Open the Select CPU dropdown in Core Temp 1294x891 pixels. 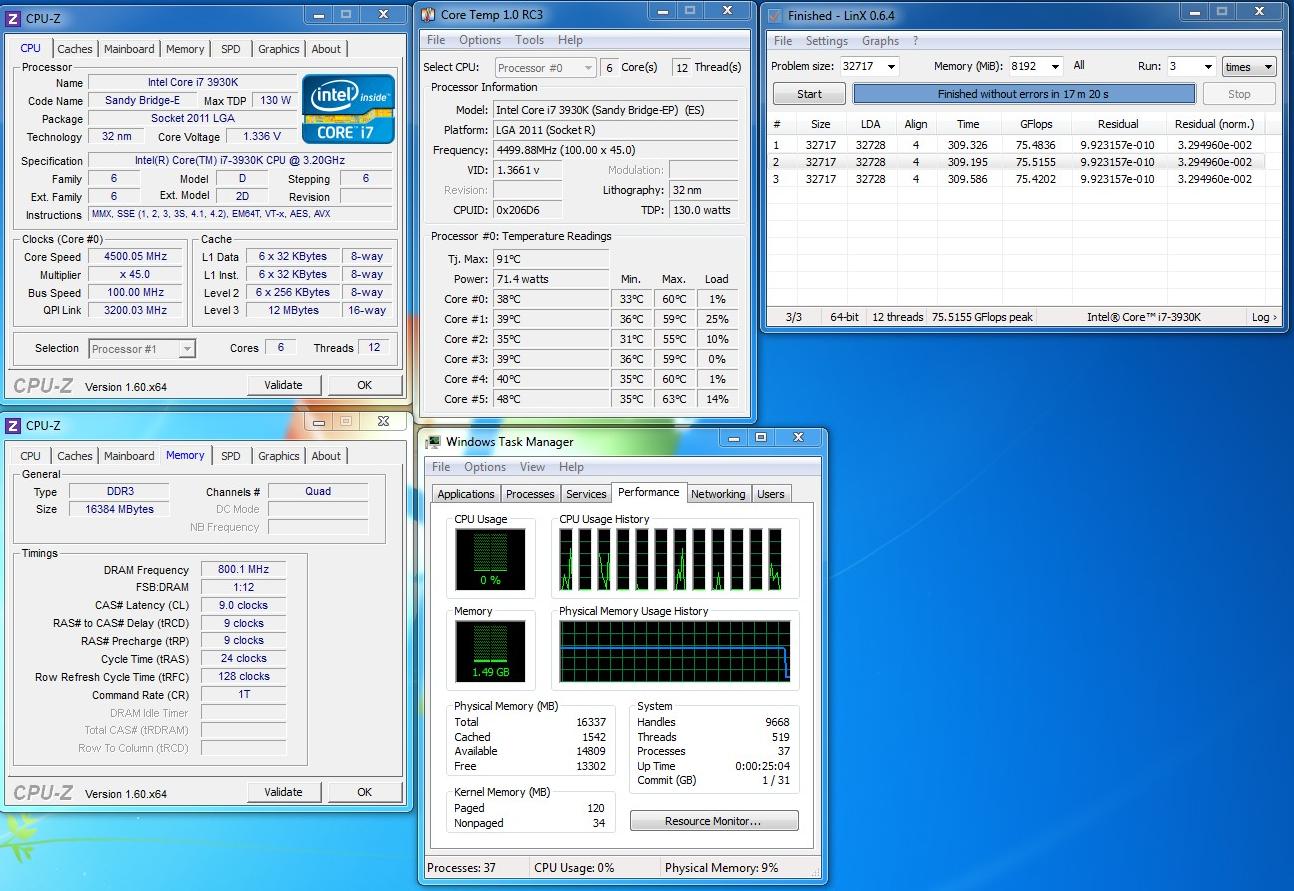(544, 68)
